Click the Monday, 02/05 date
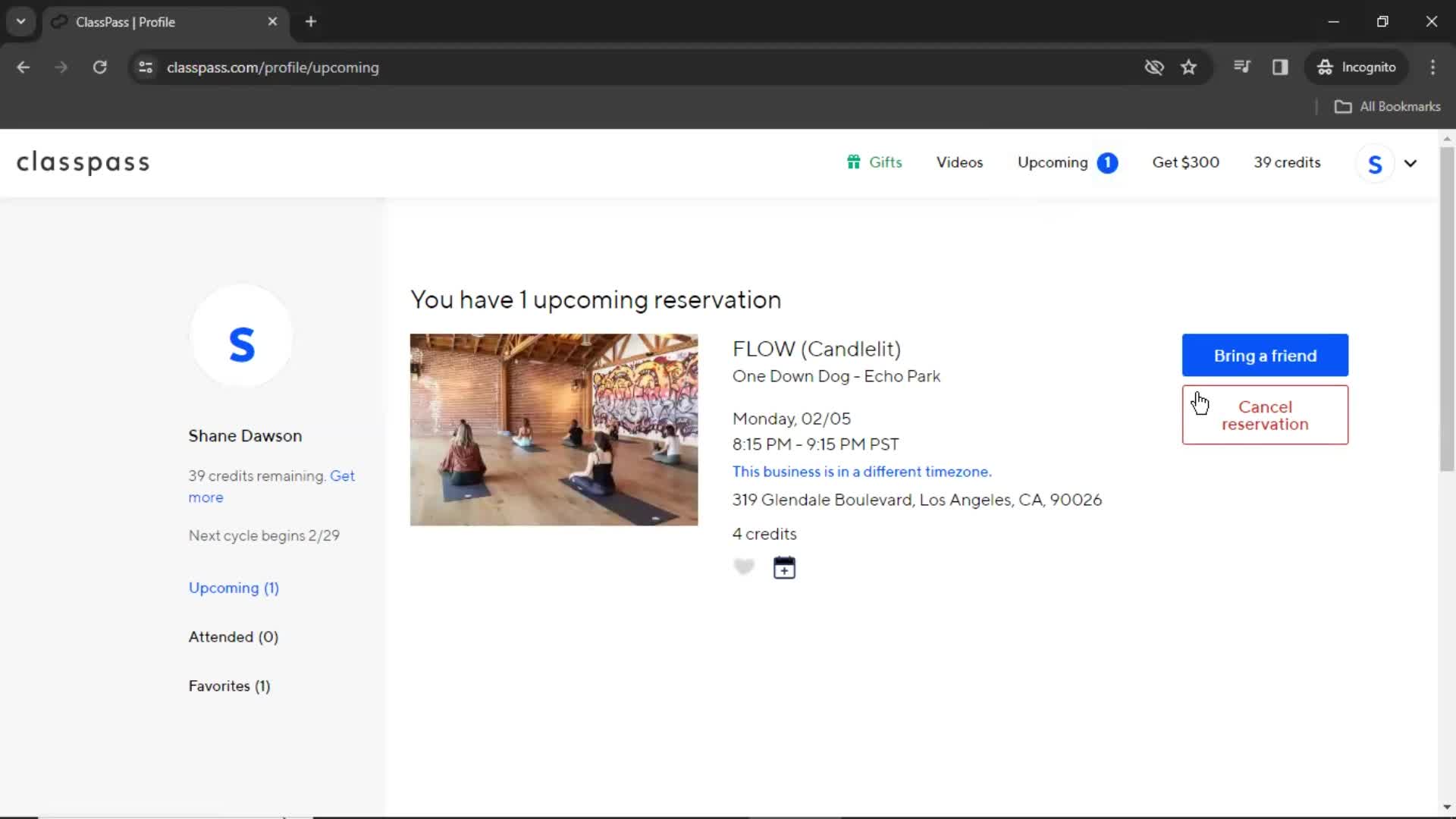Image resolution: width=1456 pixels, height=819 pixels. [792, 419]
